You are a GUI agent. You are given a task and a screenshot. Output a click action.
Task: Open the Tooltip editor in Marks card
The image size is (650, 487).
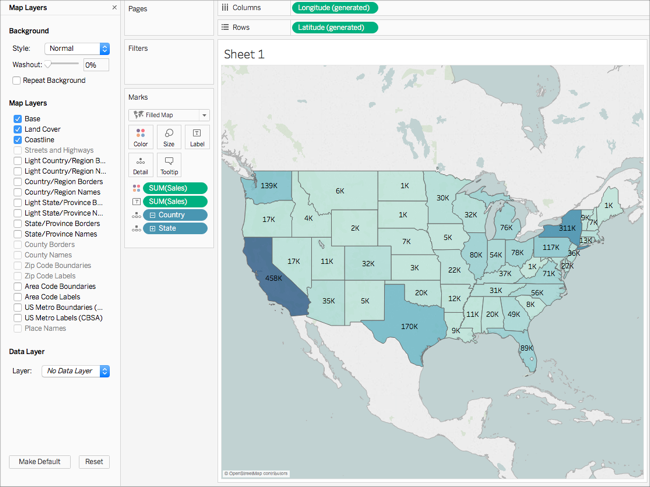pyautogui.click(x=168, y=165)
